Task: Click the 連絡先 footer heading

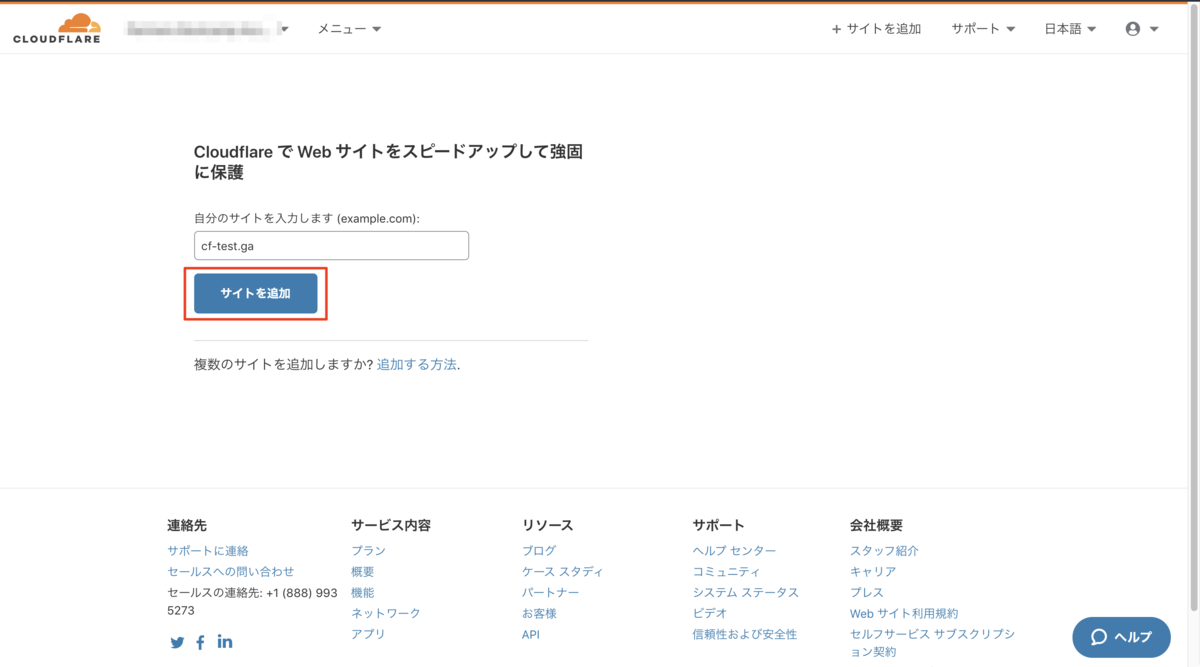Action: 187,525
